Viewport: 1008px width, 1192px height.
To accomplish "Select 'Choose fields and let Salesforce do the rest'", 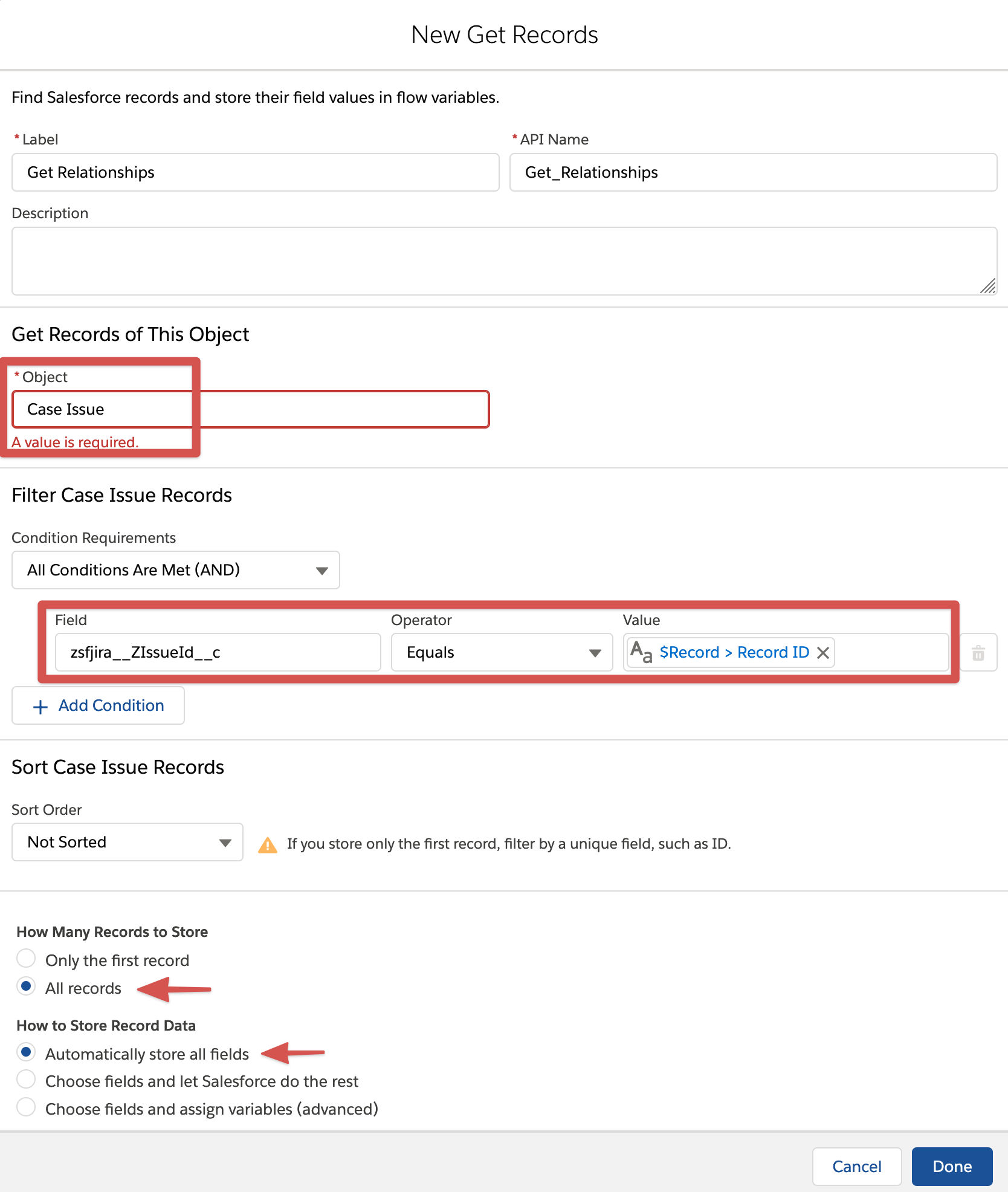I will coord(26,1080).
